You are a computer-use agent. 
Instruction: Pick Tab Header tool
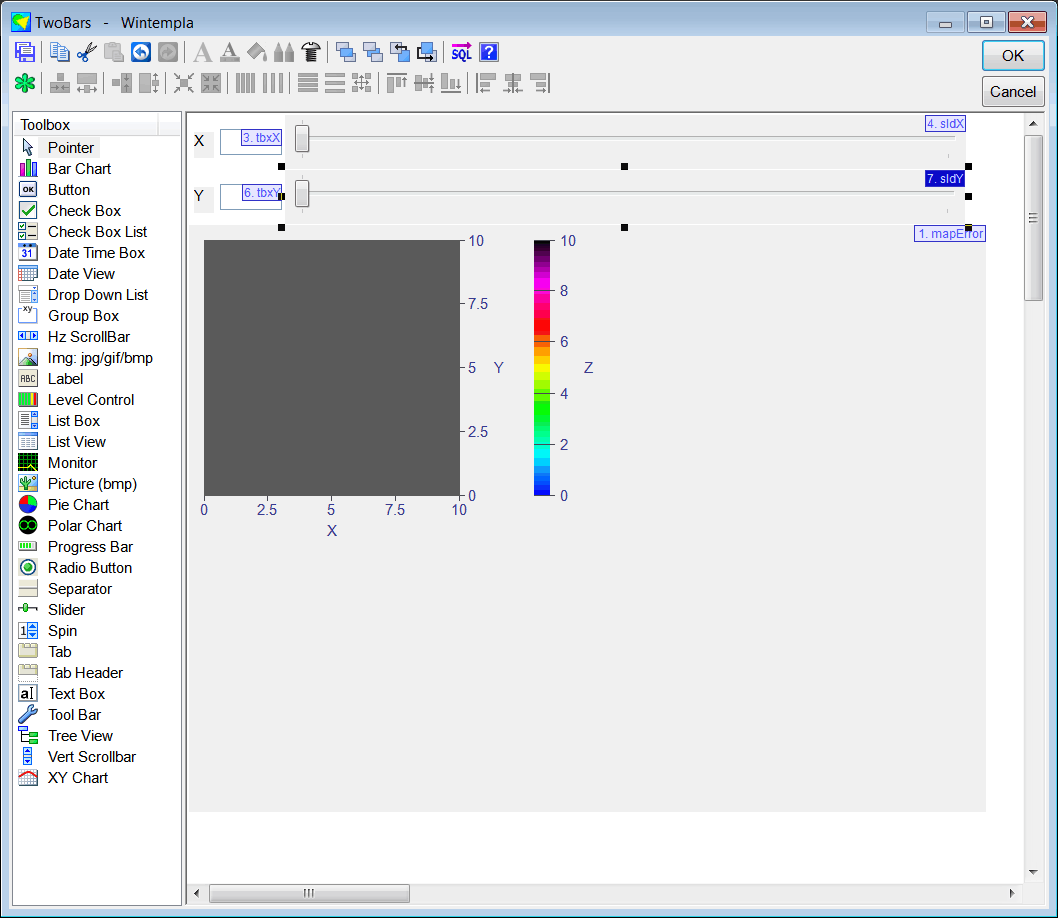coord(85,672)
